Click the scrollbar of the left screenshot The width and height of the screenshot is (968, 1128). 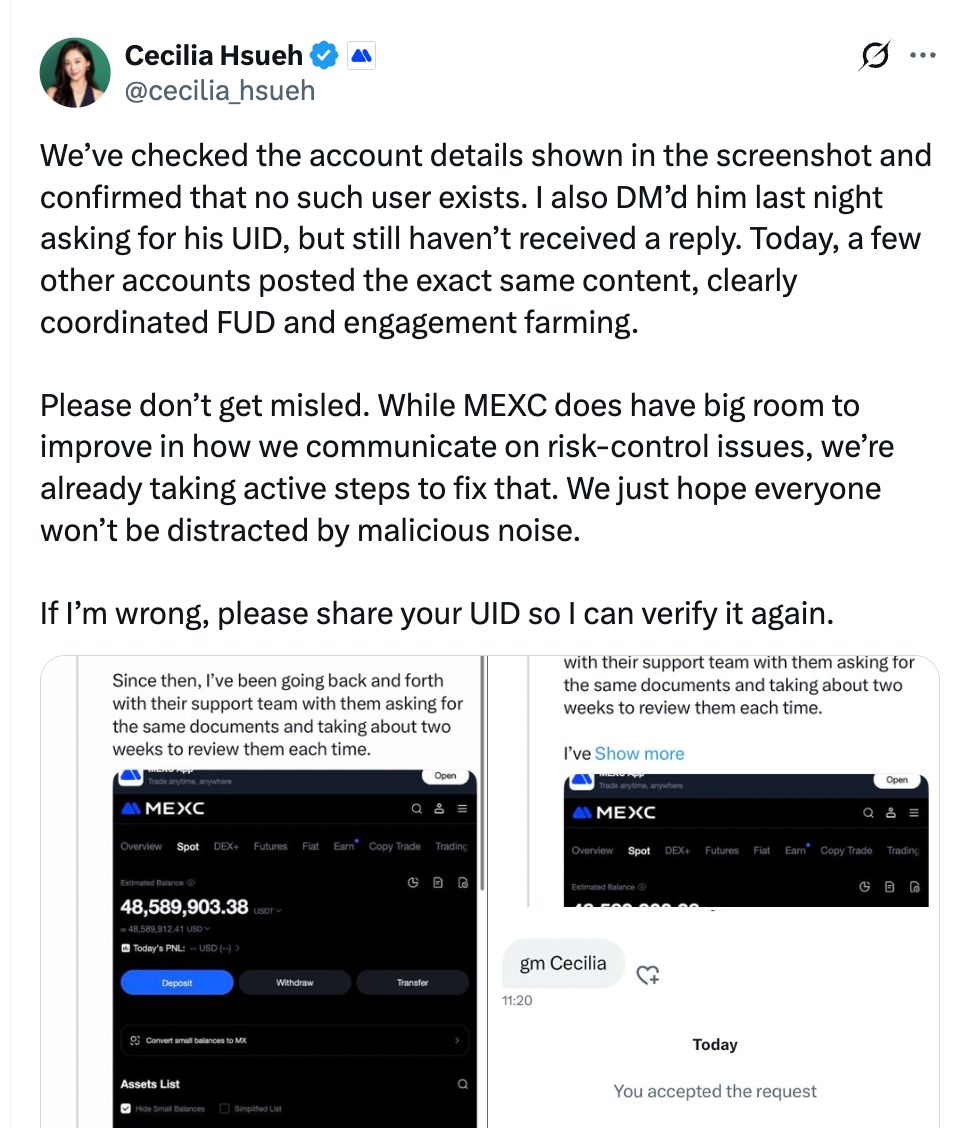(x=483, y=780)
